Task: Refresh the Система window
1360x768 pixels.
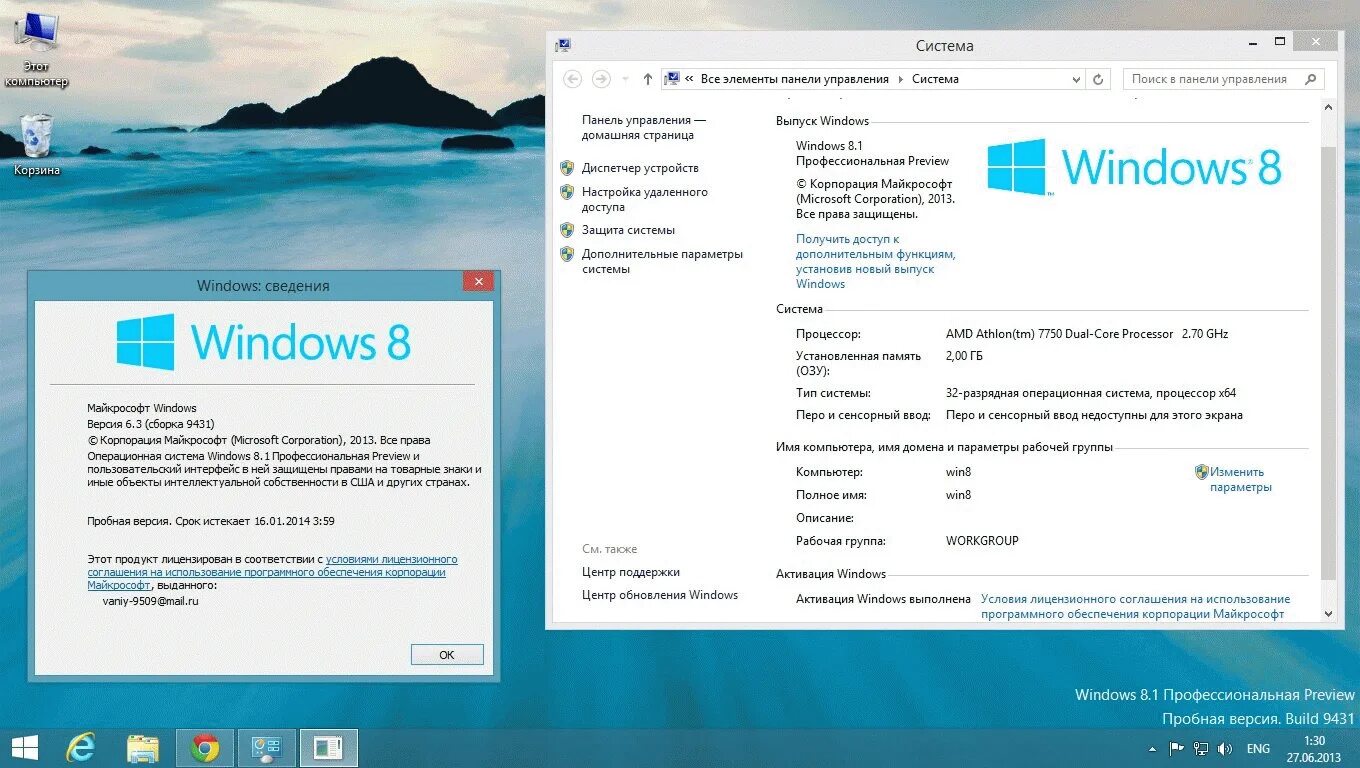Action: tap(1099, 79)
